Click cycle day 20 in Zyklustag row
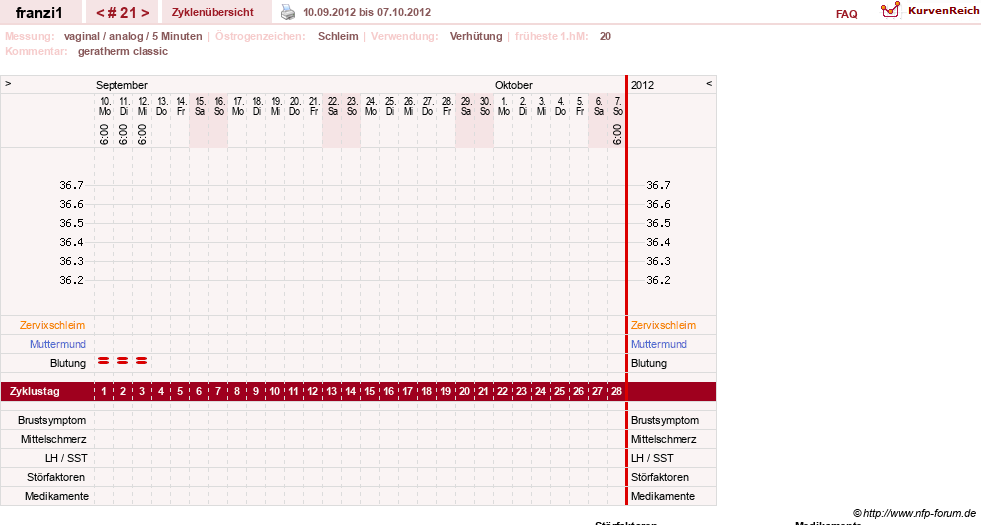The height and width of the screenshot is (525, 981). coord(464,391)
